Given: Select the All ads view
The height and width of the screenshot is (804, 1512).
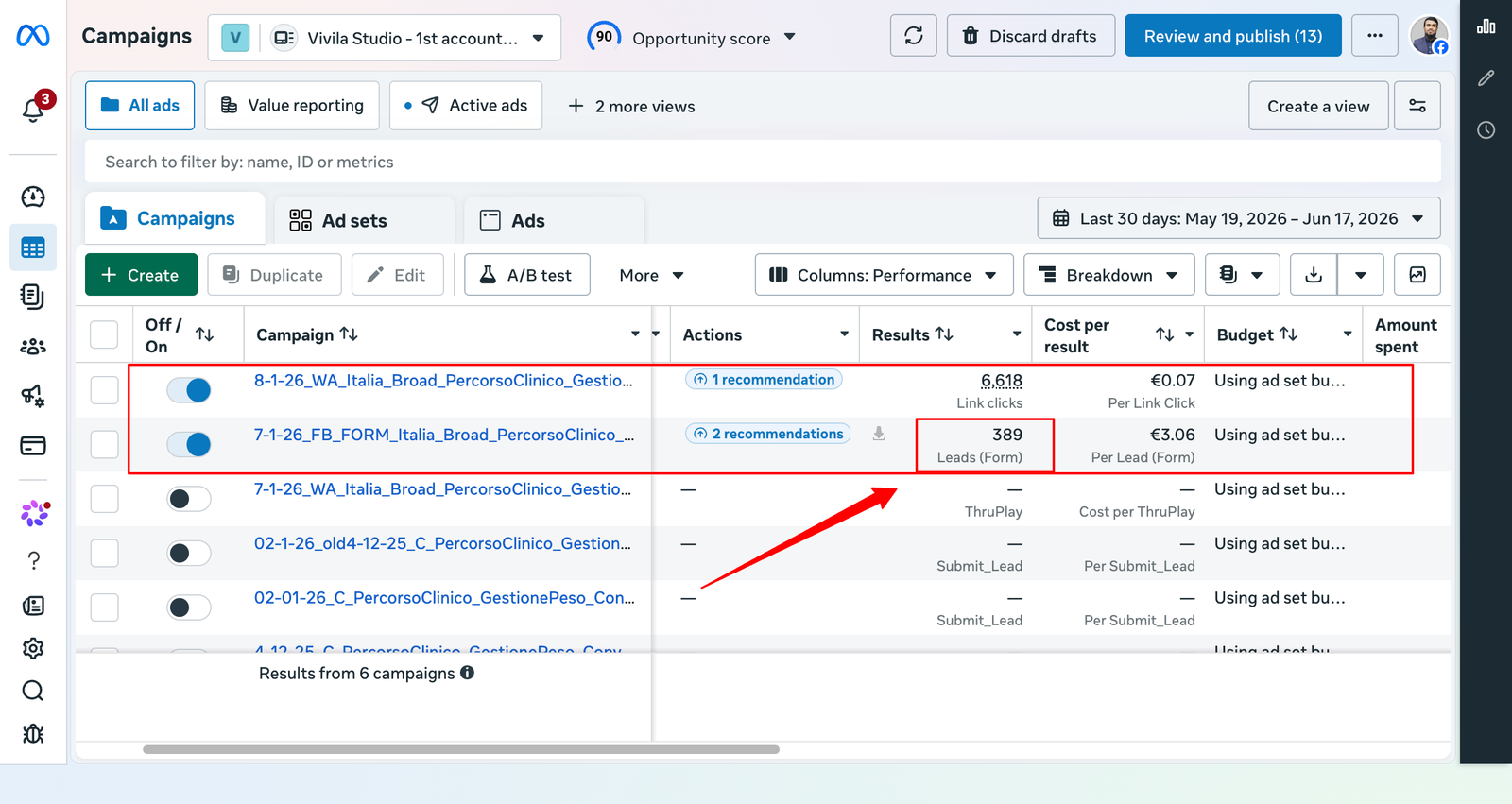Looking at the screenshot, I should [x=140, y=106].
